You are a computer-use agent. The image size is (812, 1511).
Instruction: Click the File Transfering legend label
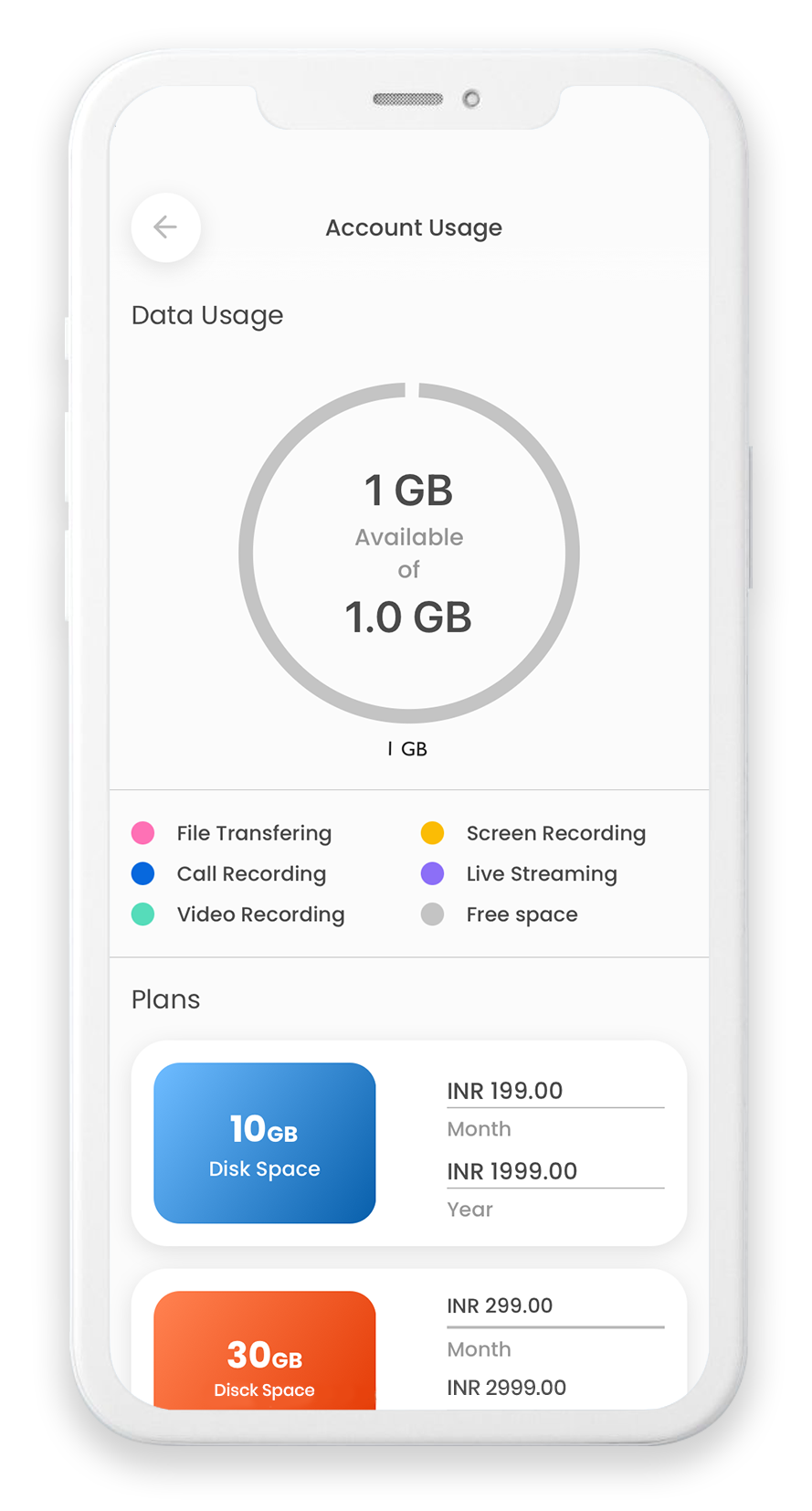(254, 834)
